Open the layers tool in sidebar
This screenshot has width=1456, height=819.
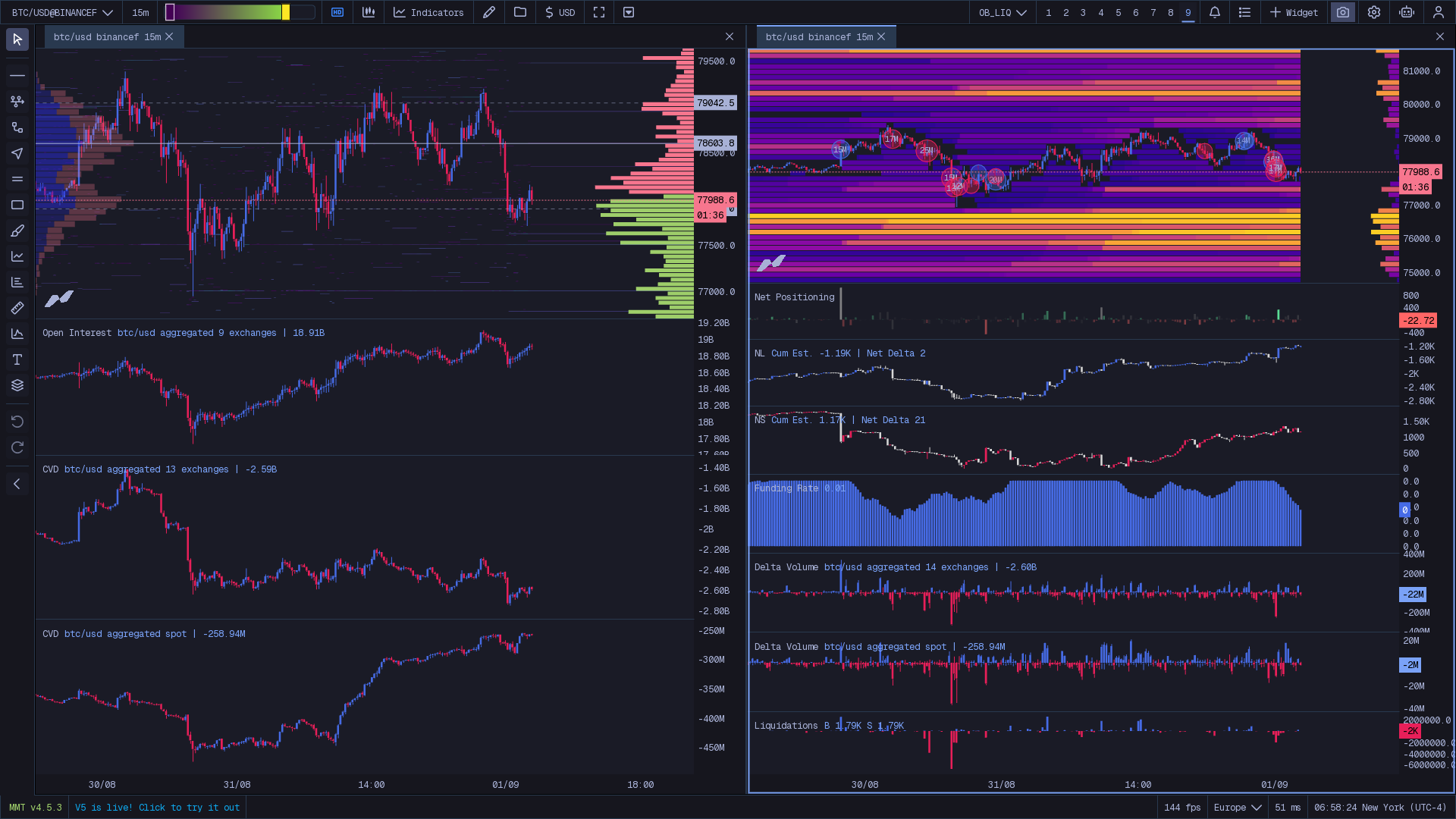coord(17,385)
